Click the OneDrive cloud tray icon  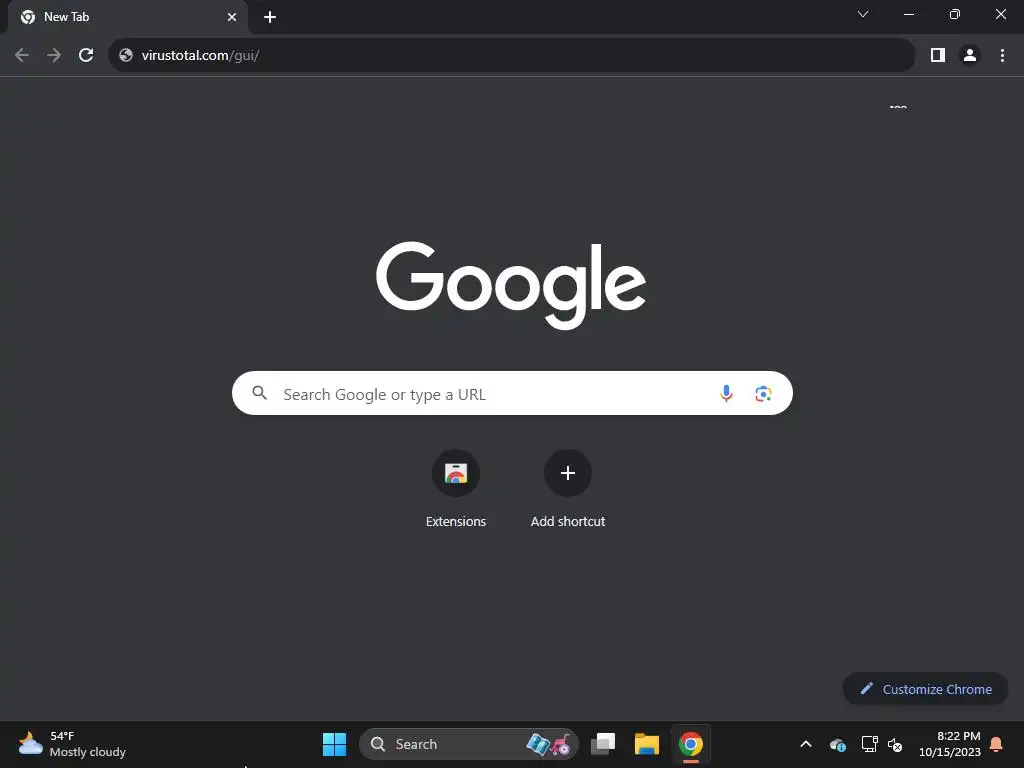pos(838,744)
